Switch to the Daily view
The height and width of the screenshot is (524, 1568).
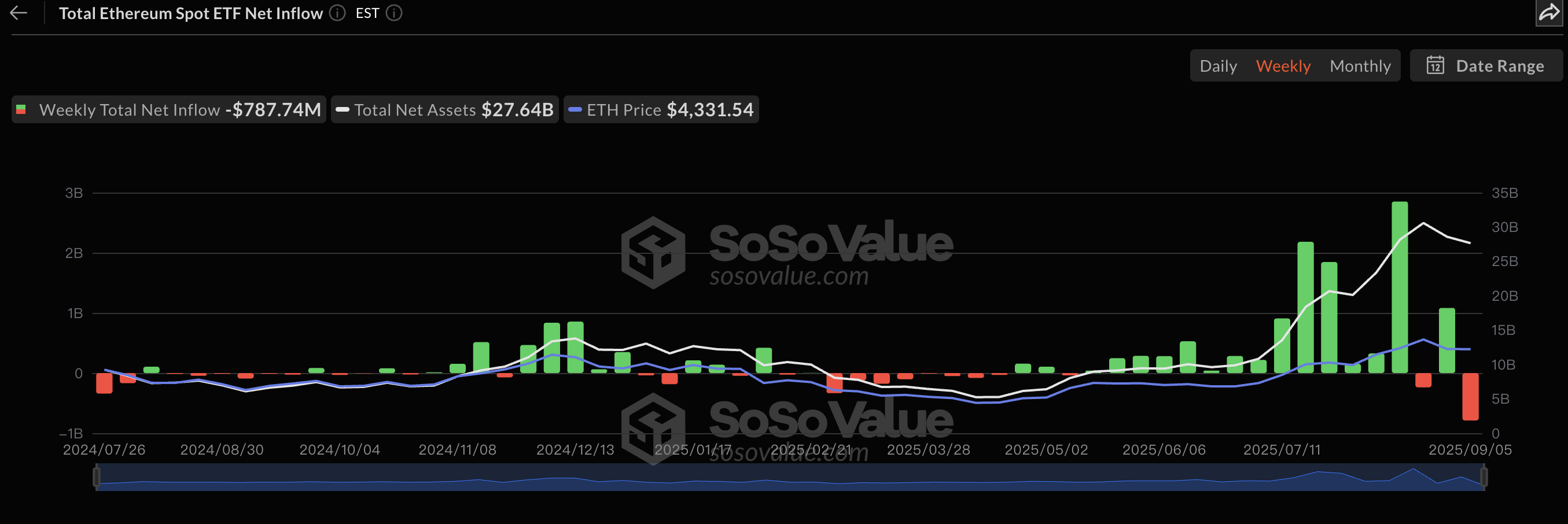pyautogui.click(x=1218, y=66)
